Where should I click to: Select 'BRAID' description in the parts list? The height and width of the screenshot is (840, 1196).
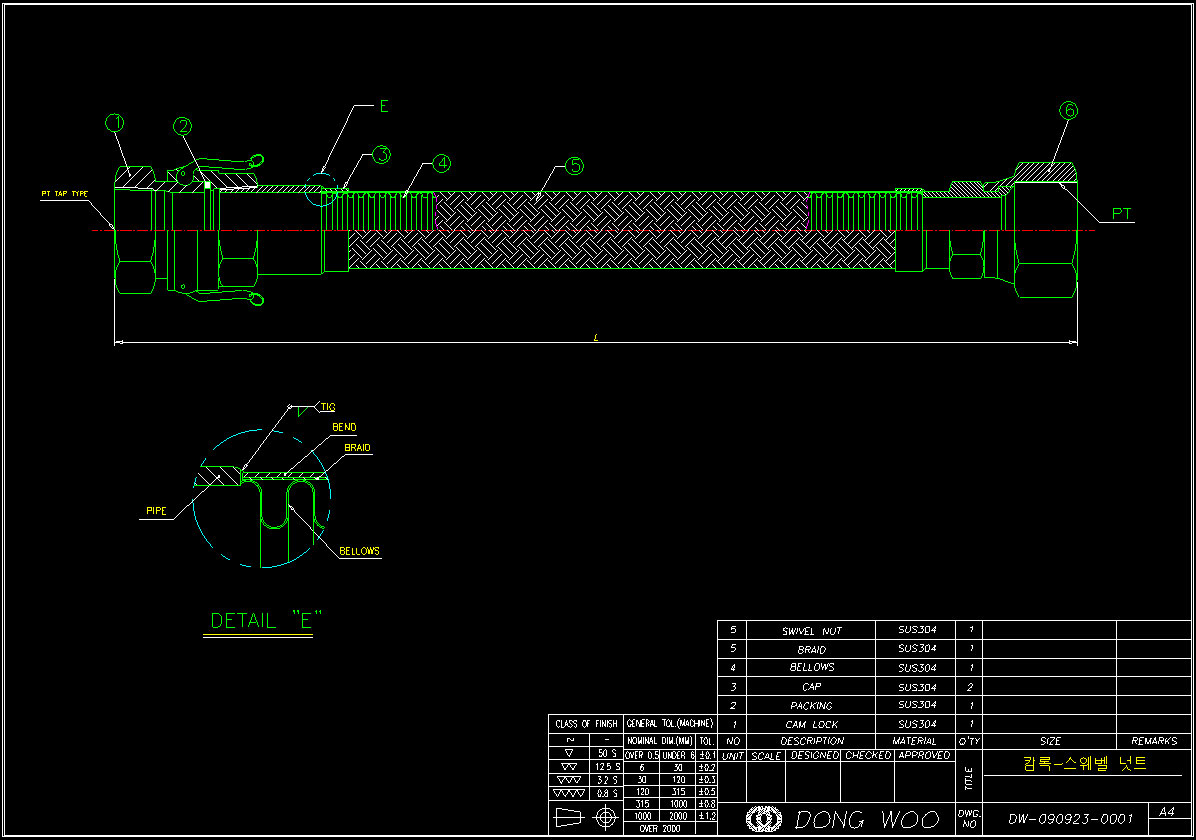(812, 649)
